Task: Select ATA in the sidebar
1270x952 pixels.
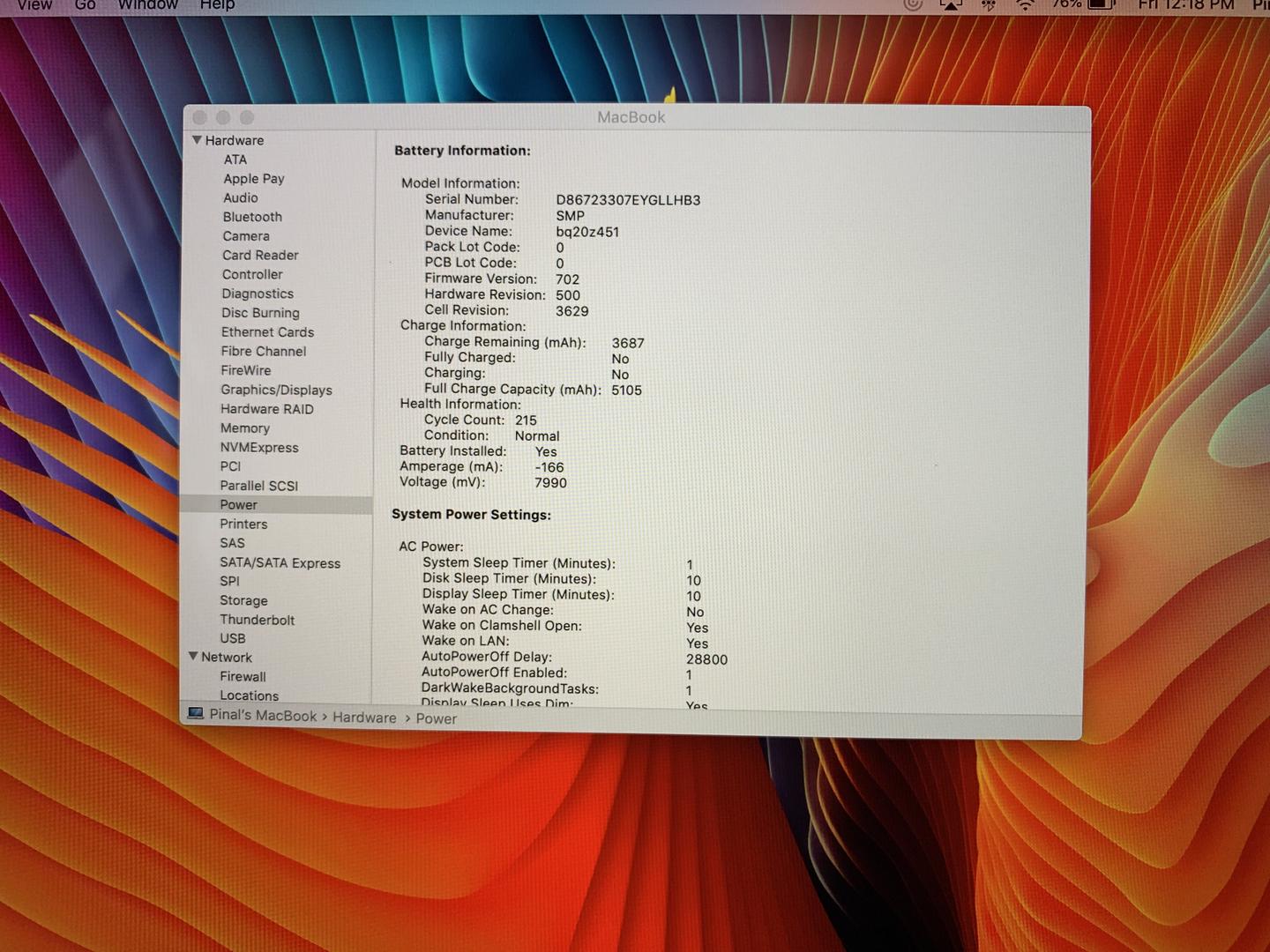Action: [x=235, y=160]
